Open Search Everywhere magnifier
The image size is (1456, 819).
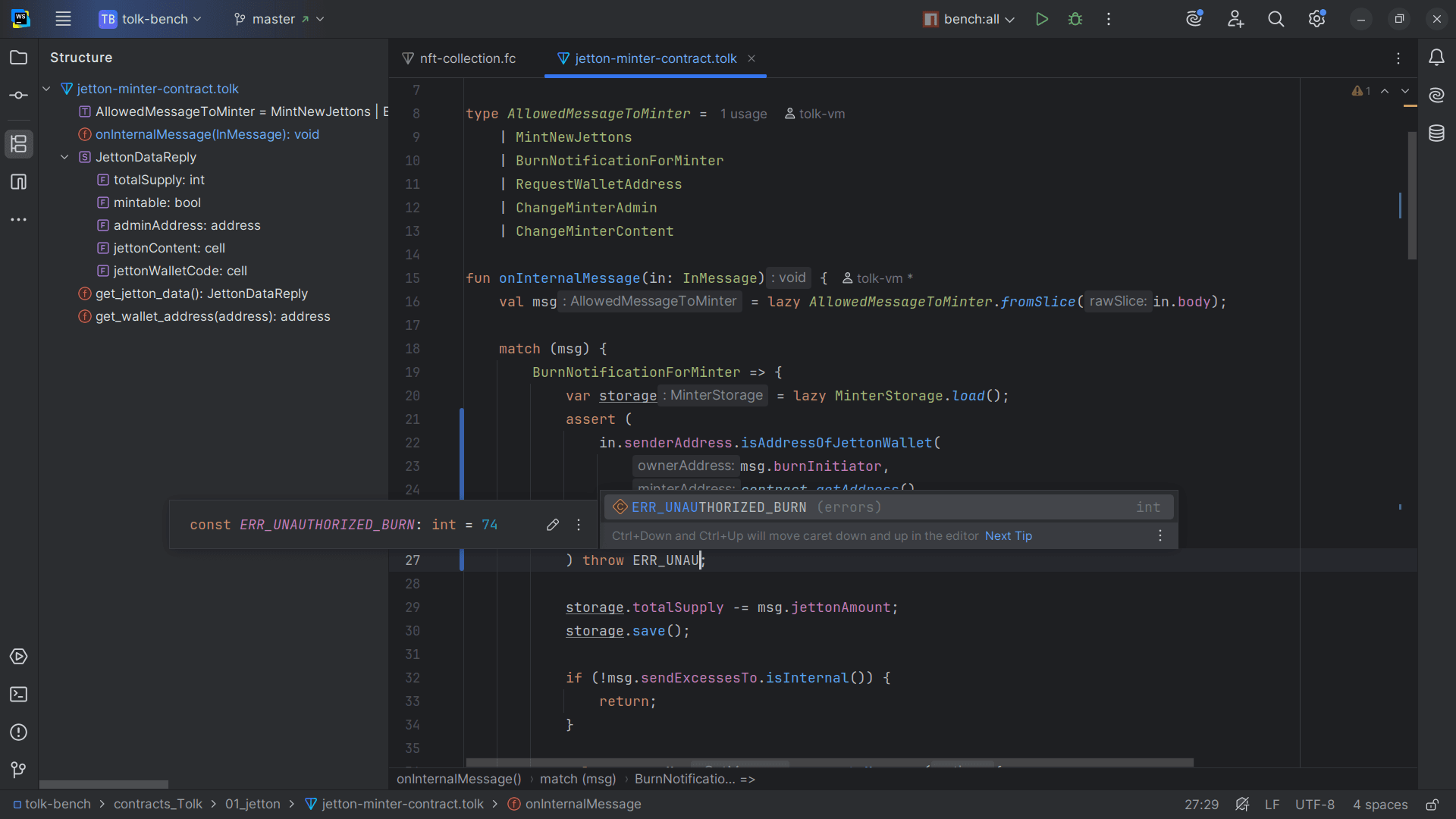pos(1276,19)
